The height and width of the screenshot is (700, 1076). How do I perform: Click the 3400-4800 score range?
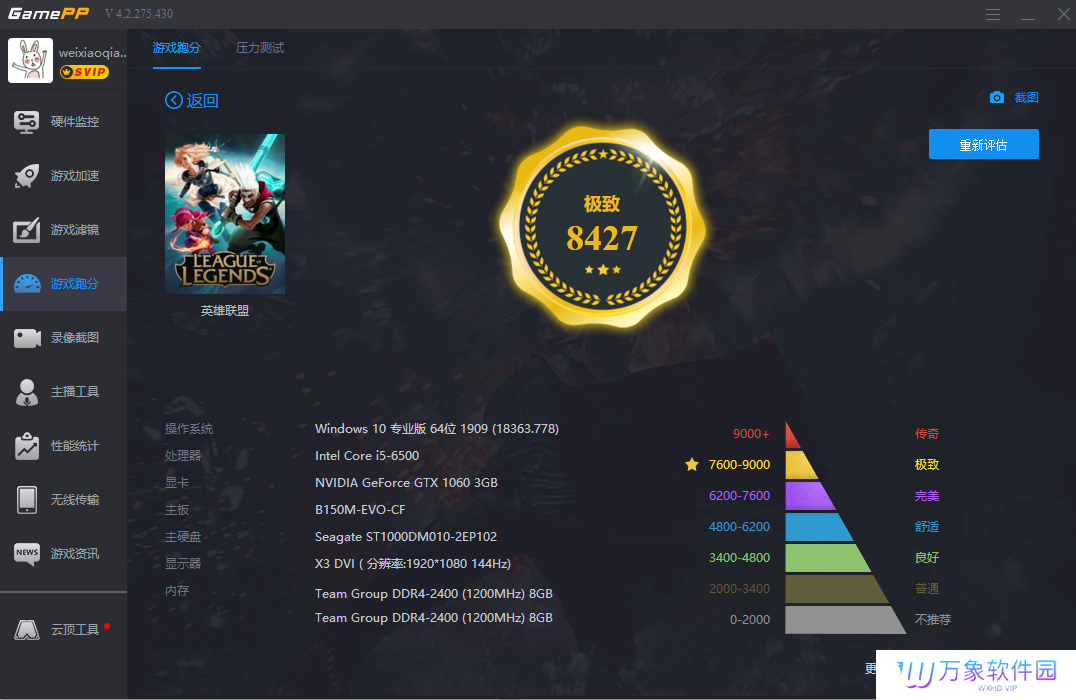[x=739, y=557]
